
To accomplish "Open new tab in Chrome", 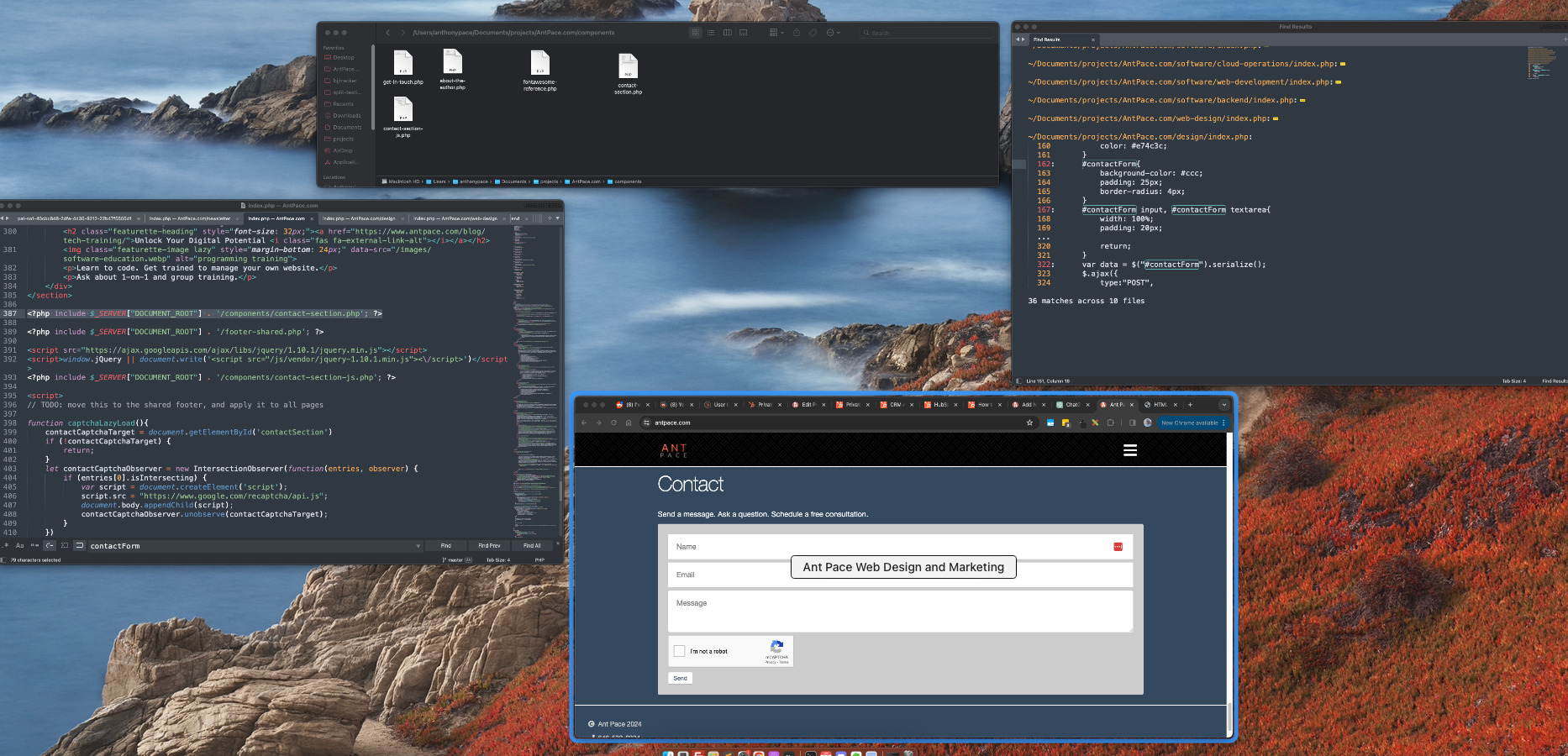I will (x=1190, y=405).
